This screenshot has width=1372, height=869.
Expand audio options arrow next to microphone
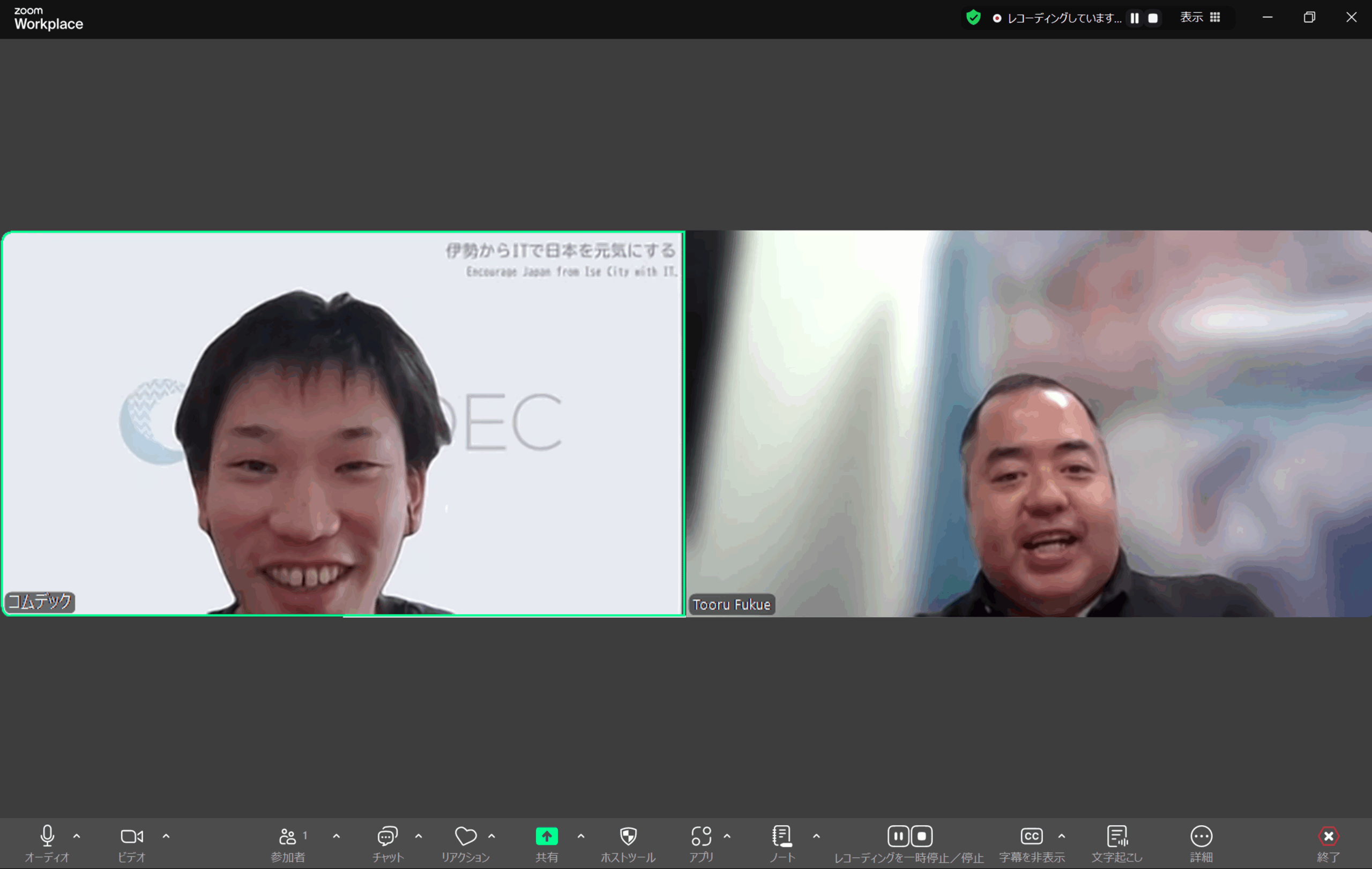pyautogui.click(x=77, y=836)
